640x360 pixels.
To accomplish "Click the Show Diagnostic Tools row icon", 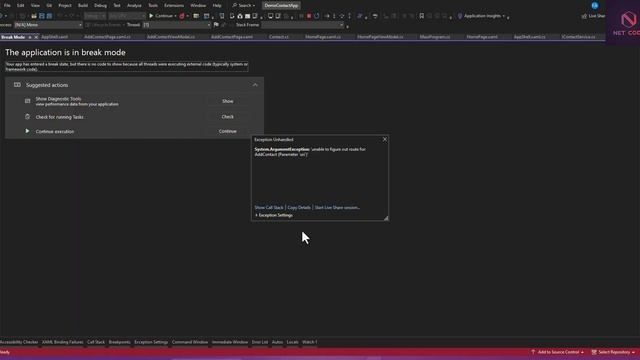I will point(27,101).
